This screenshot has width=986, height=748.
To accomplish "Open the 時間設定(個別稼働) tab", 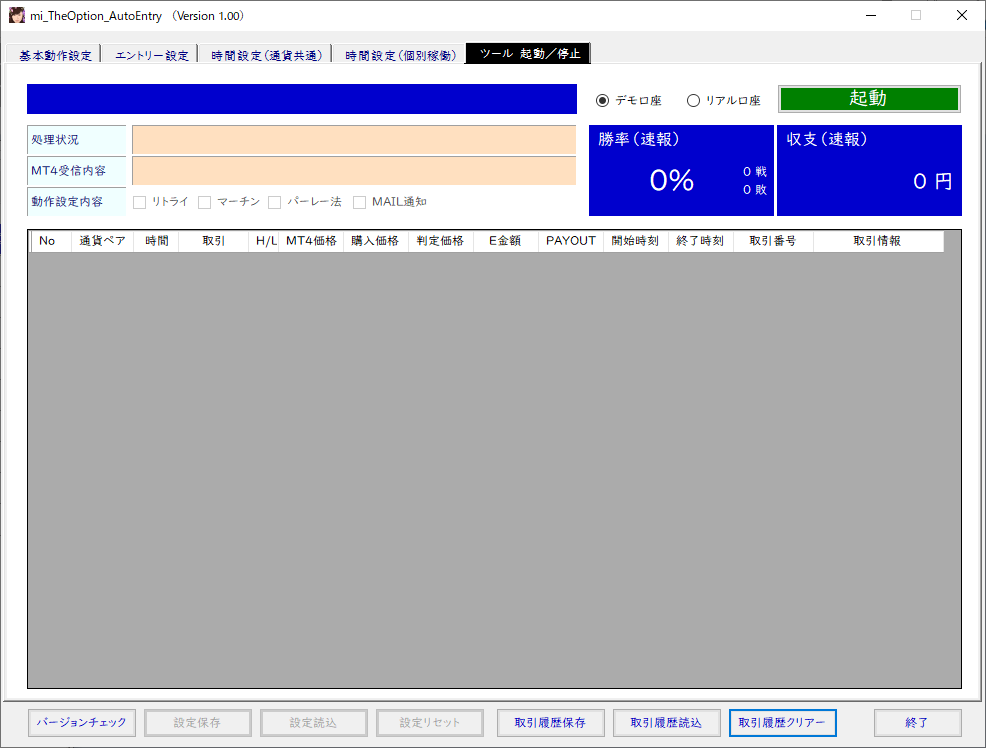I will coord(400,55).
